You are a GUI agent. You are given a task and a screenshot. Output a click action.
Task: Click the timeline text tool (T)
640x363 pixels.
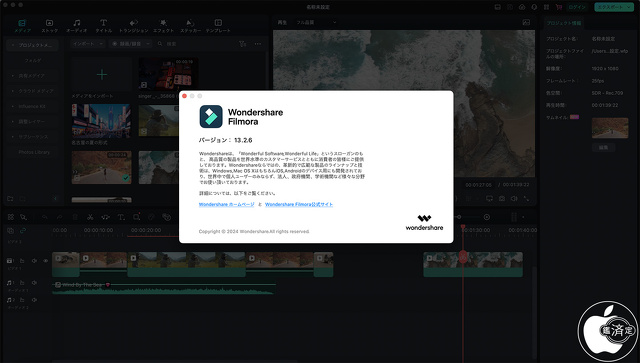121,217
